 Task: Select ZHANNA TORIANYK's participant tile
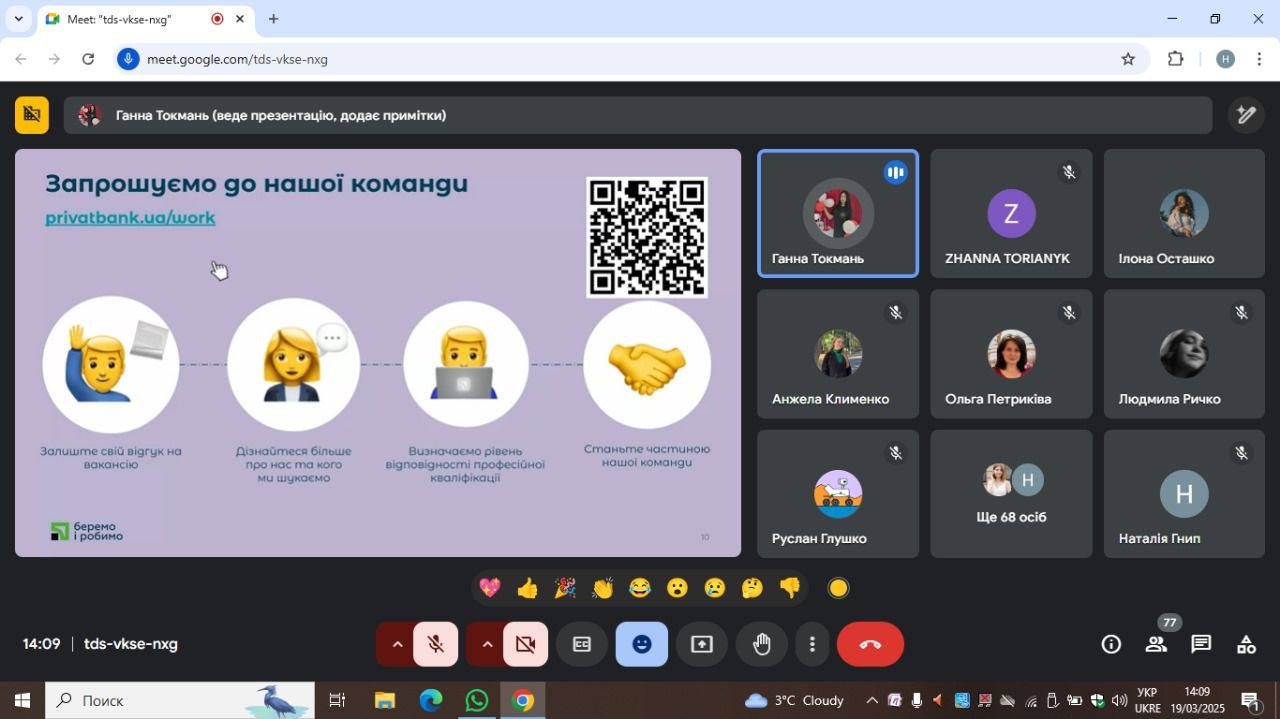(x=1011, y=213)
